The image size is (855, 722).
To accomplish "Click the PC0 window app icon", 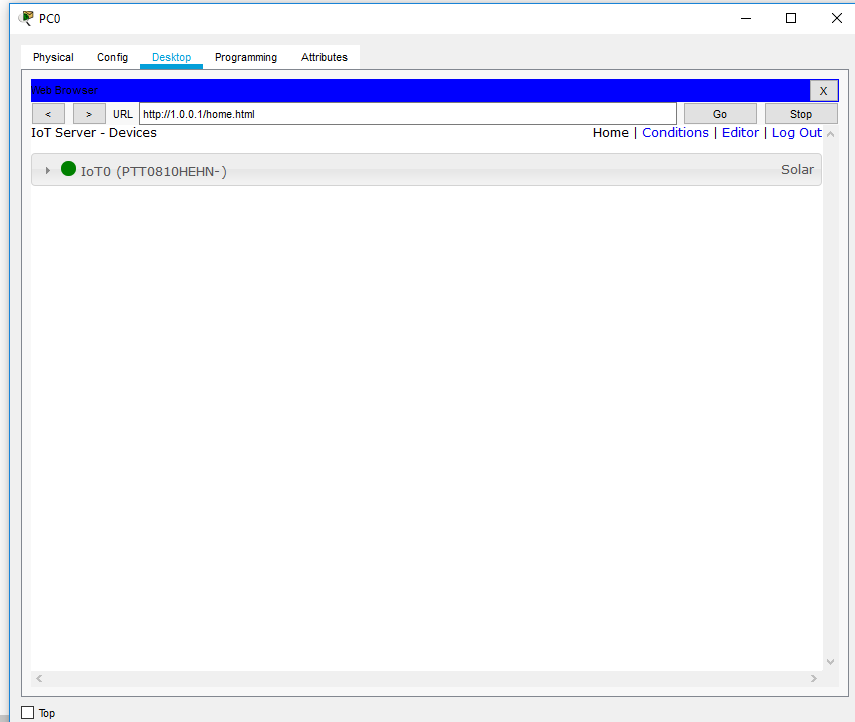I will click(26, 18).
